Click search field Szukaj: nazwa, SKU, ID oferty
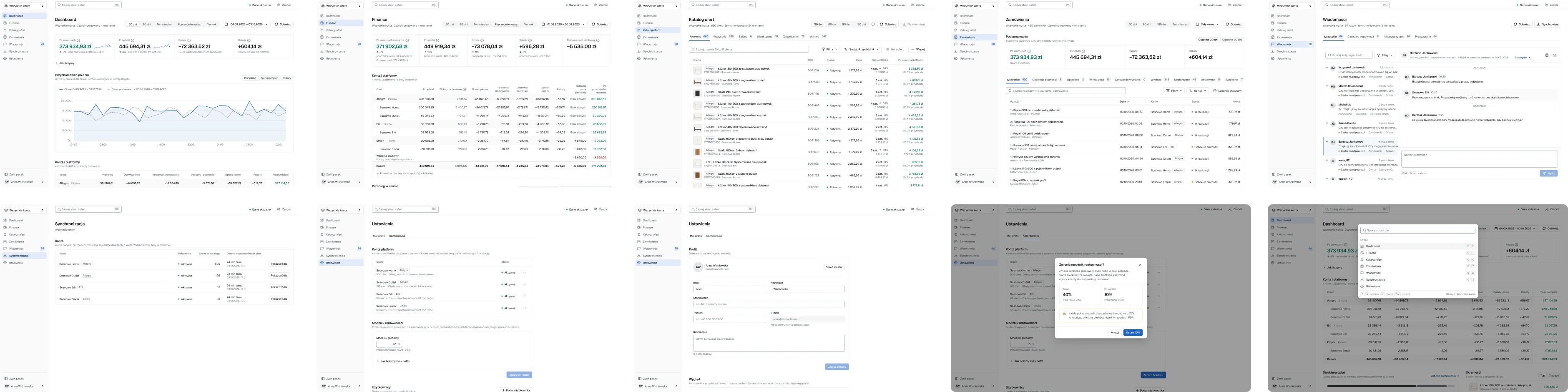This screenshot has width=1568, height=392. pyautogui.click(x=749, y=49)
